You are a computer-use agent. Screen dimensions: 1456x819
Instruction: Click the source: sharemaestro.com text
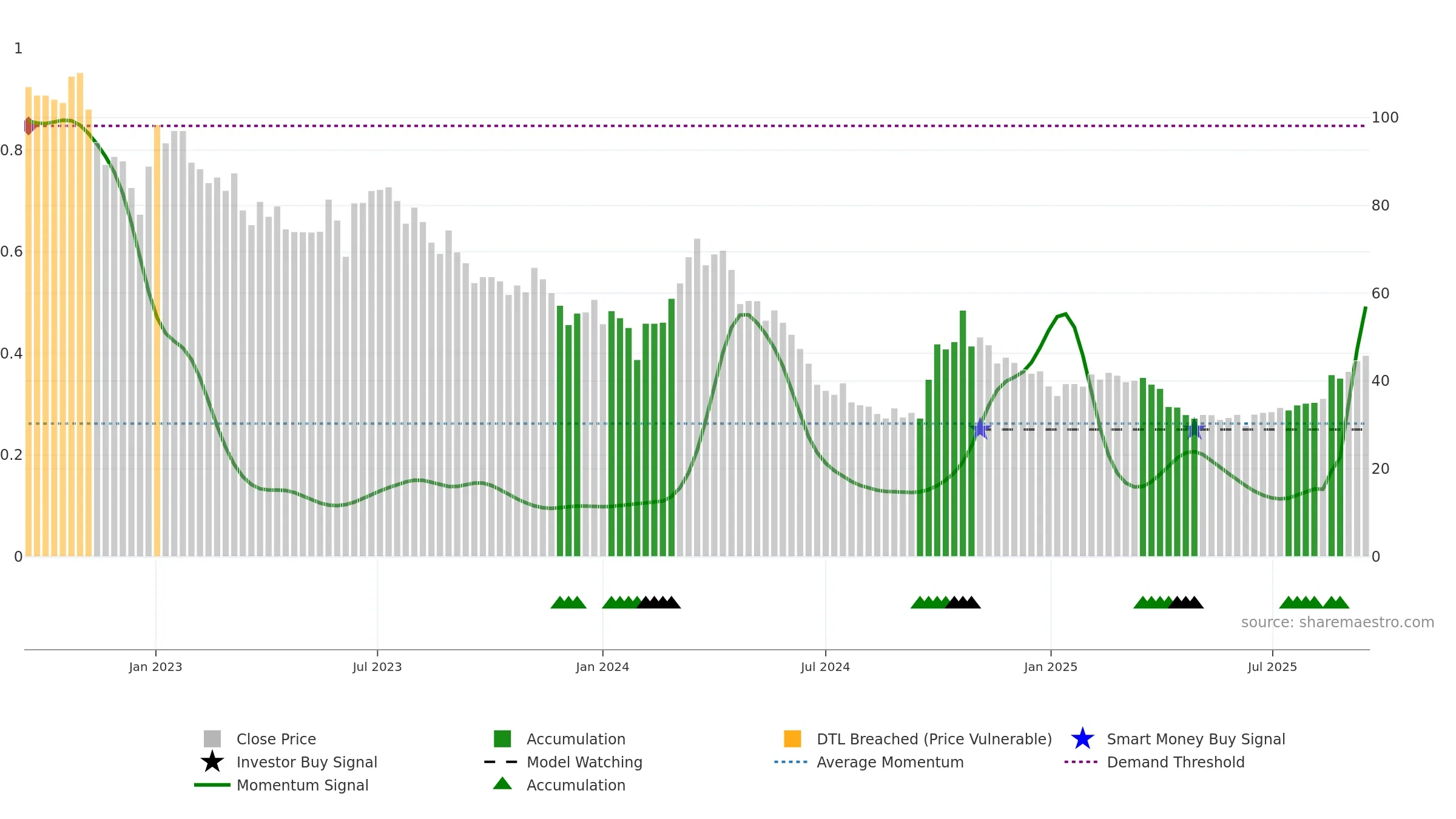[1338, 622]
